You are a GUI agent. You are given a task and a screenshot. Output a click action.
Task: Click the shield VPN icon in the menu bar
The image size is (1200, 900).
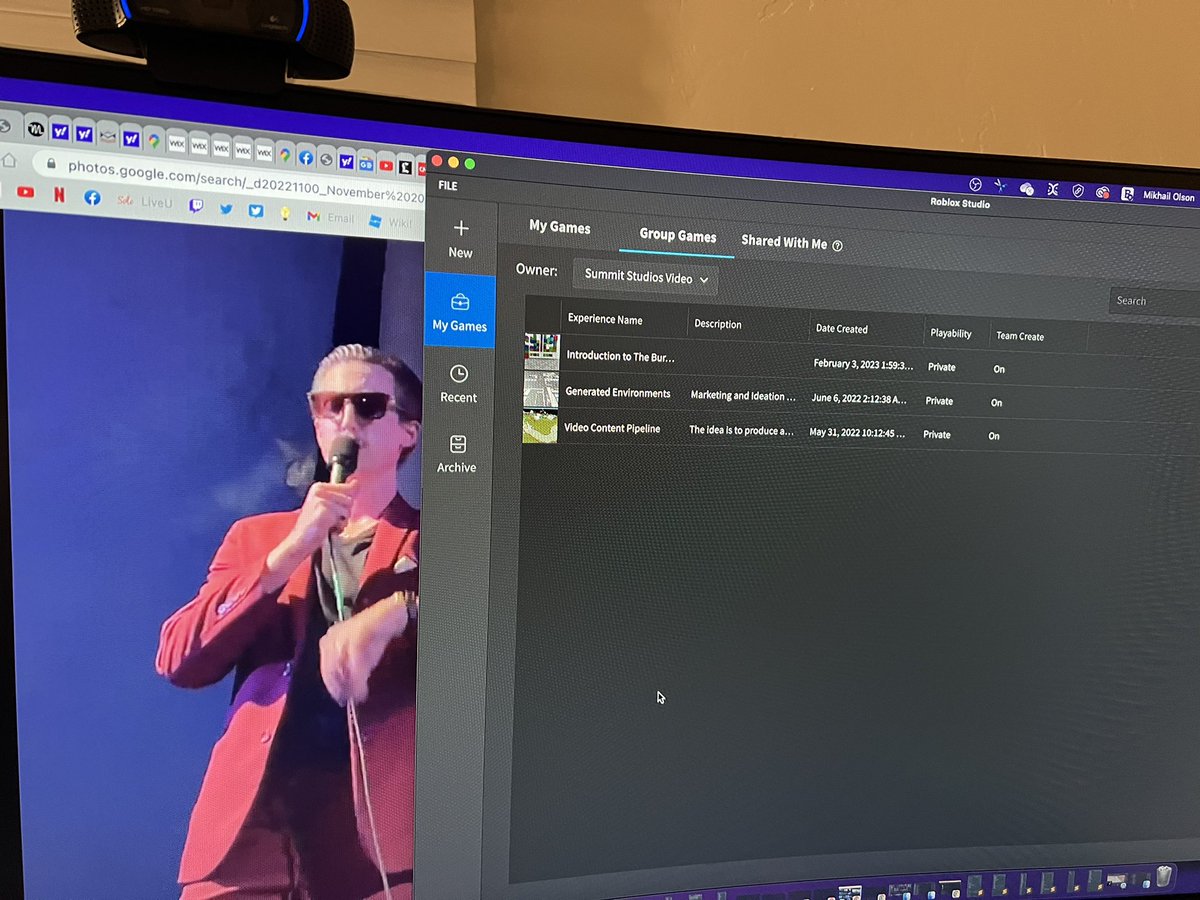tap(1078, 191)
